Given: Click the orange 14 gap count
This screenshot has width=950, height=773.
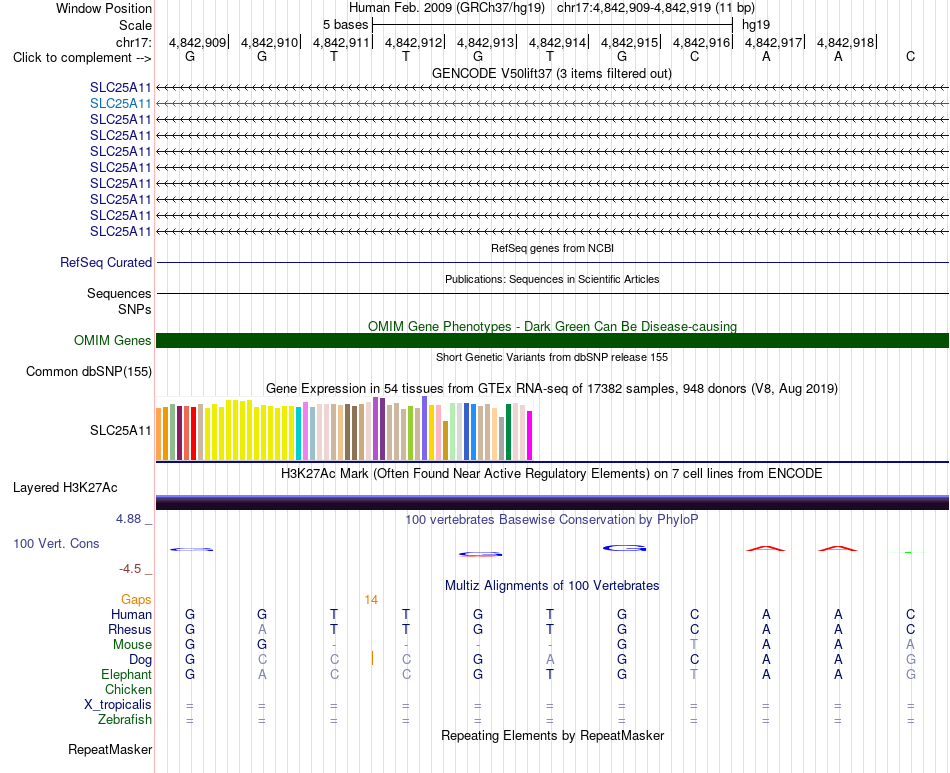Looking at the screenshot, I should click(x=371, y=600).
